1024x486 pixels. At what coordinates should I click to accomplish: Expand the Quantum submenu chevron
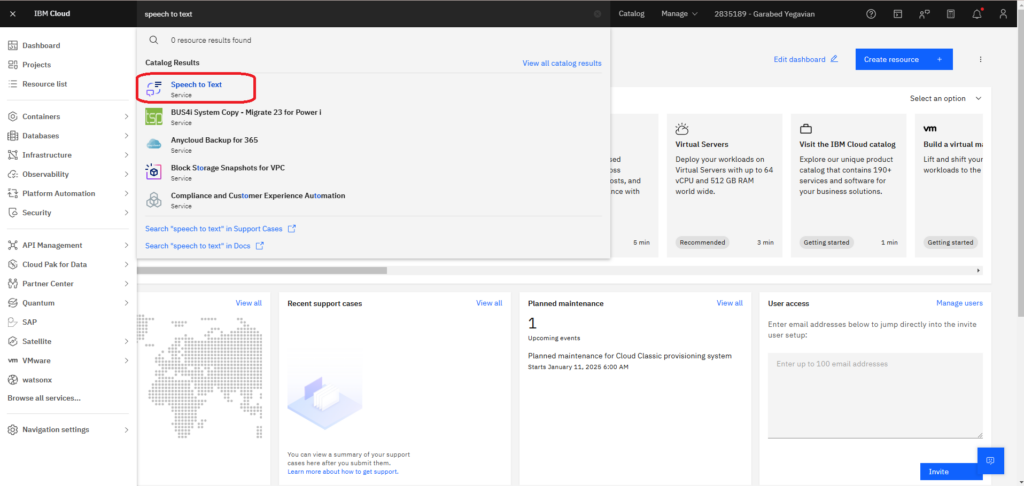pos(126,303)
